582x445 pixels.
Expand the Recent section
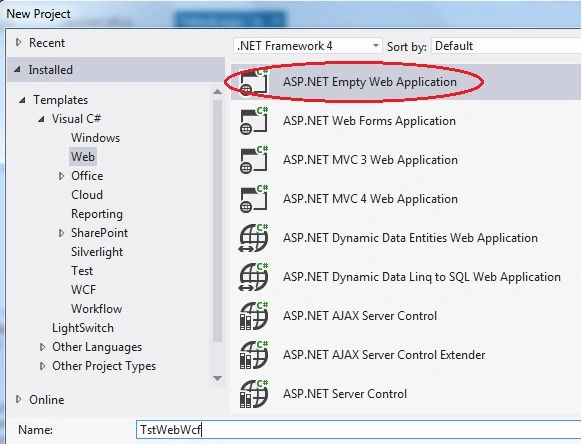[x=19, y=43]
